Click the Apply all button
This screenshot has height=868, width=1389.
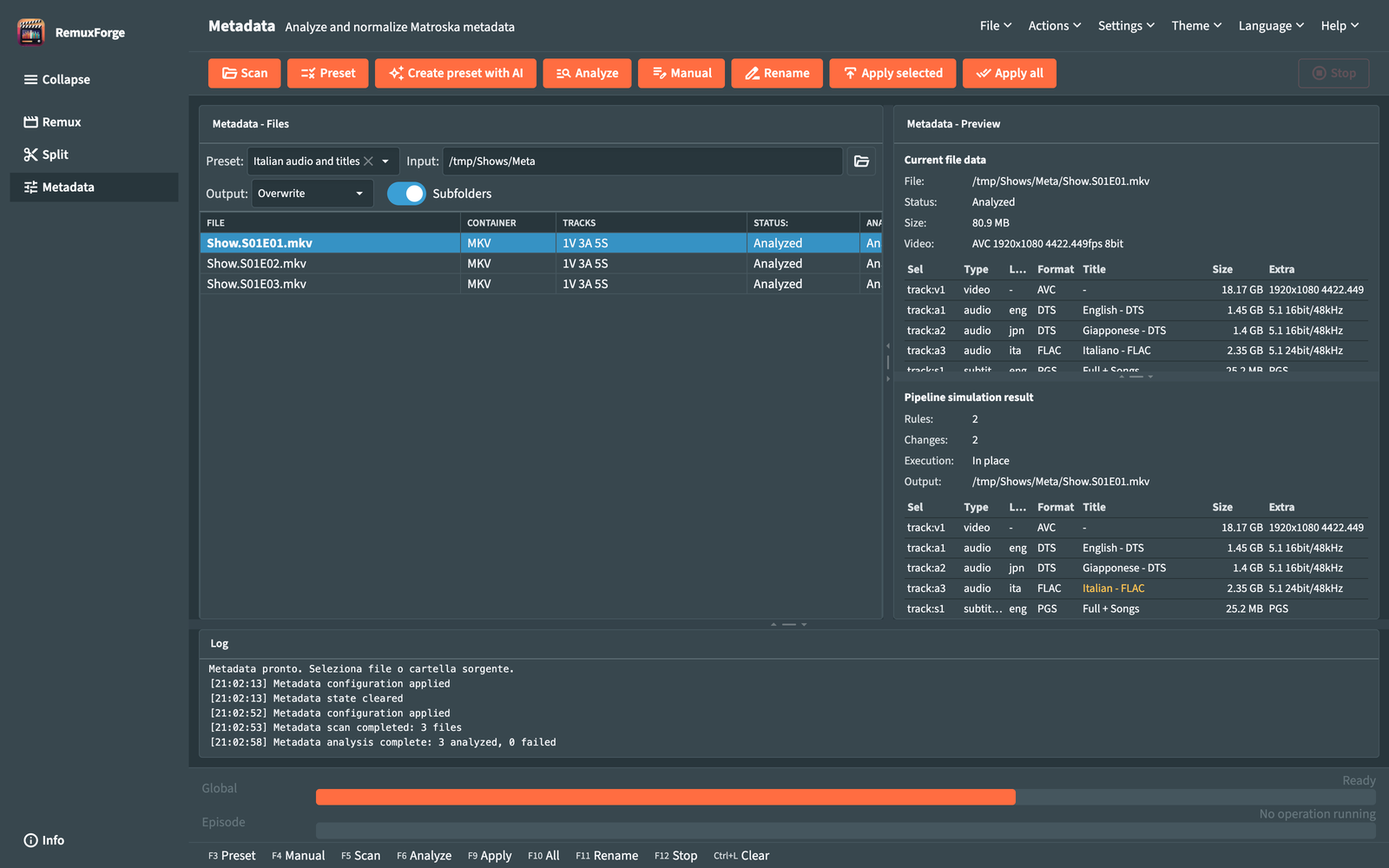click(x=1010, y=73)
